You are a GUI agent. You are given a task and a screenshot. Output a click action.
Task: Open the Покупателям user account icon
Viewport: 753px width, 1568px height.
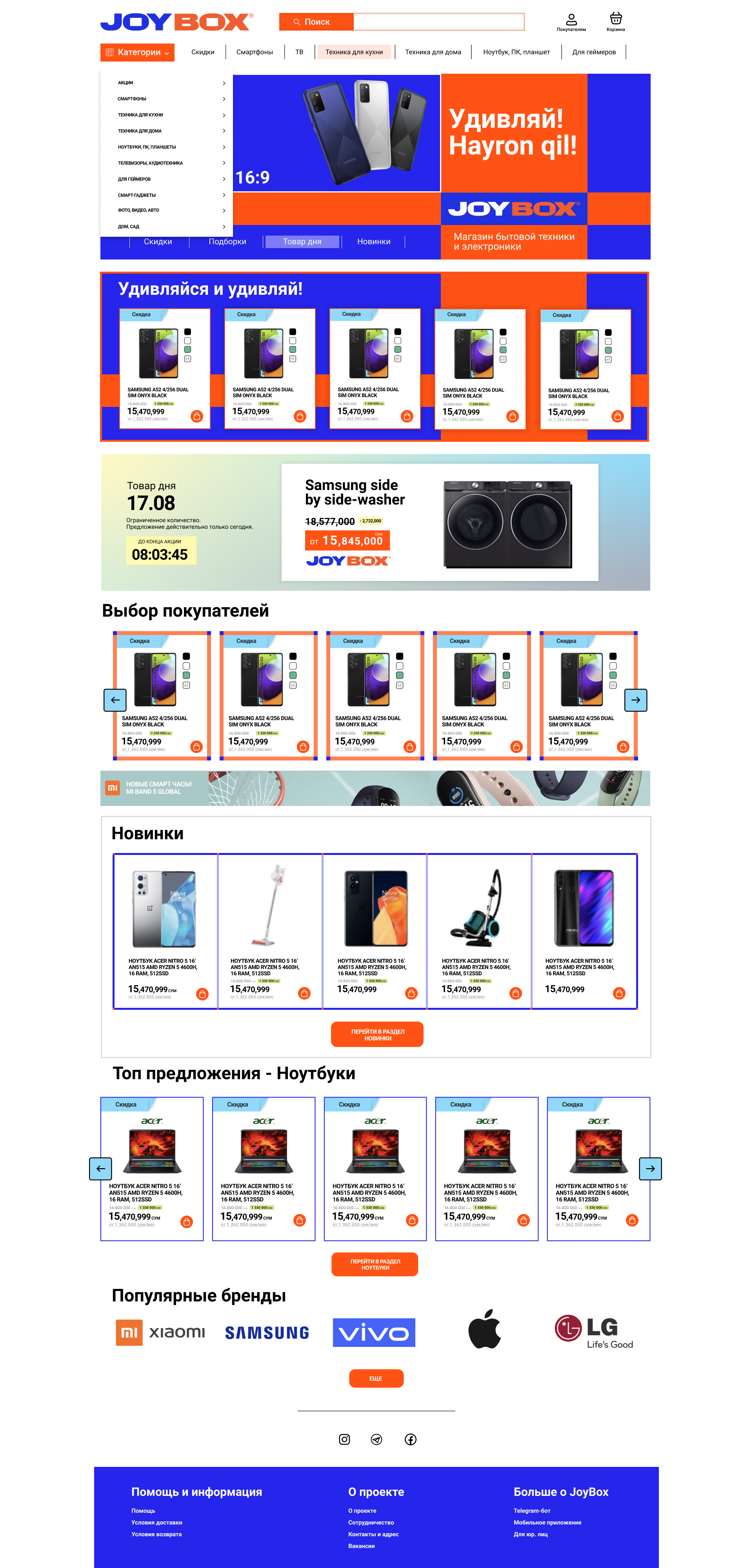click(571, 20)
